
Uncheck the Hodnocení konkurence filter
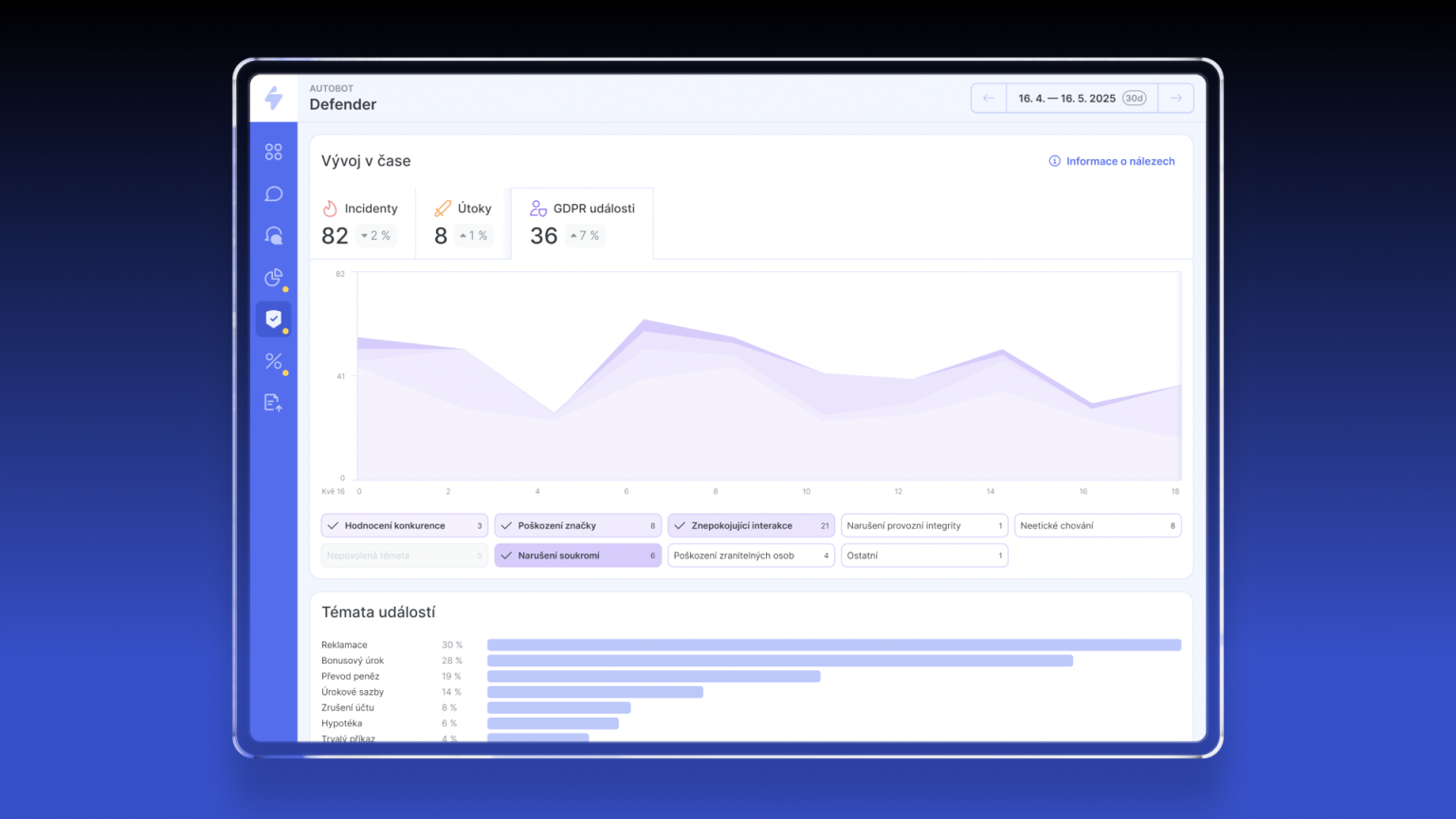coord(404,525)
